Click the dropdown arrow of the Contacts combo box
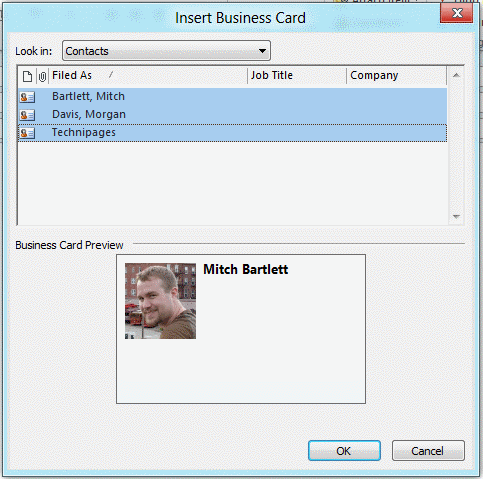Image resolution: width=483 pixels, height=479 pixels. pos(262,51)
